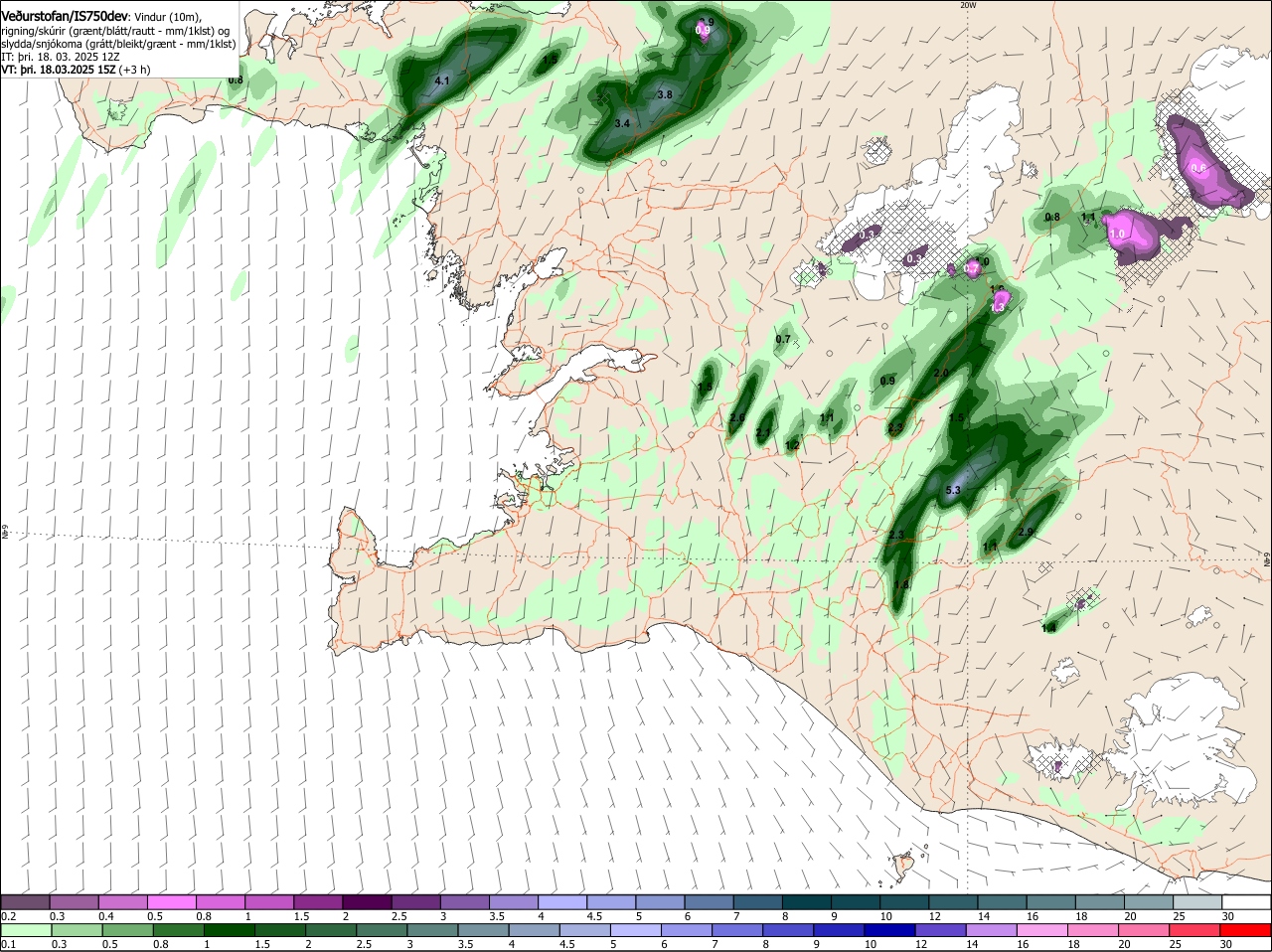The width and height of the screenshot is (1272, 952).
Task: Pick the pale green 0.1–0.3 rain legend swatch
Action: tap(25, 931)
